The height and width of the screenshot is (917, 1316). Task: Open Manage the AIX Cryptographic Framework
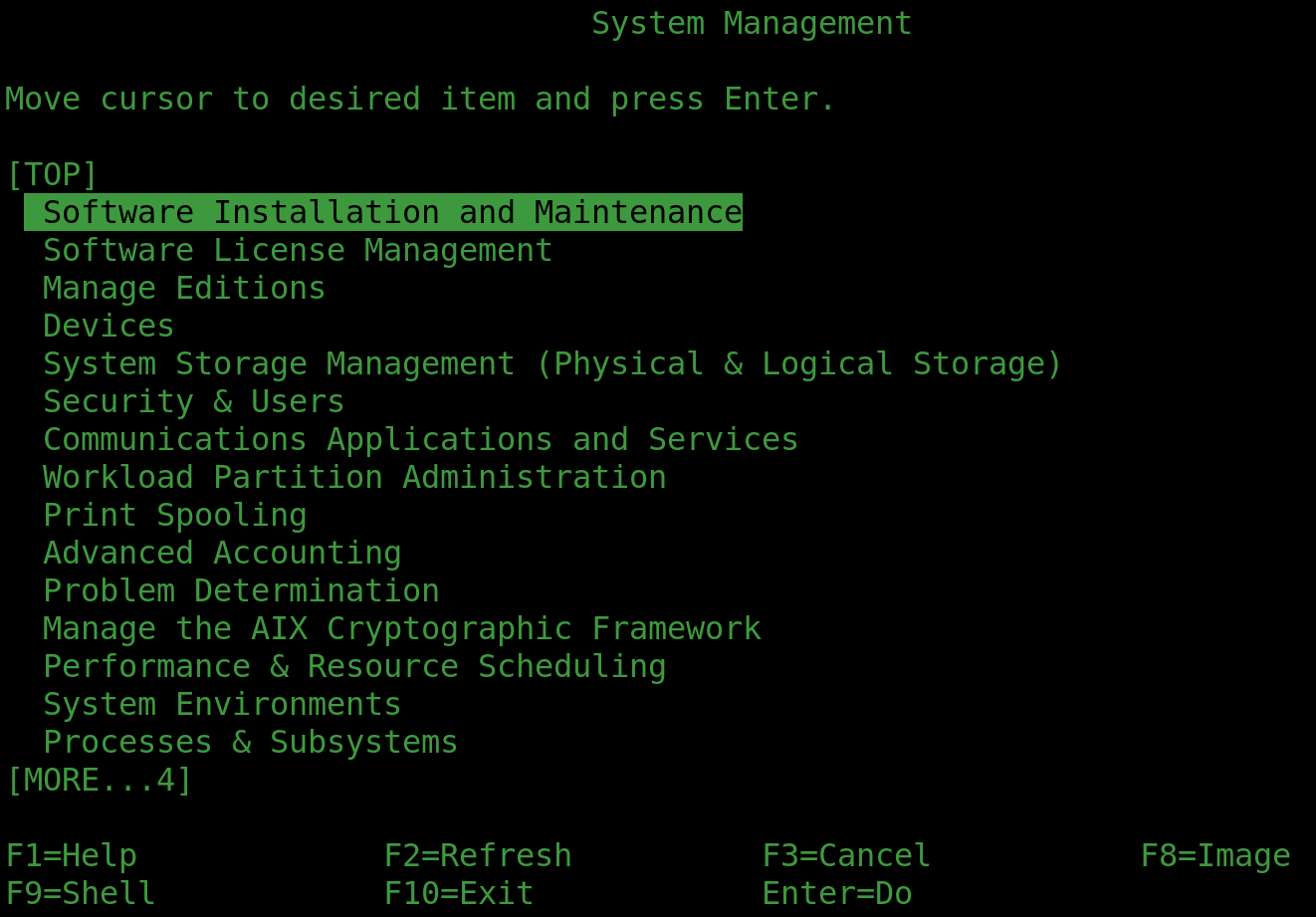click(401, 627)
